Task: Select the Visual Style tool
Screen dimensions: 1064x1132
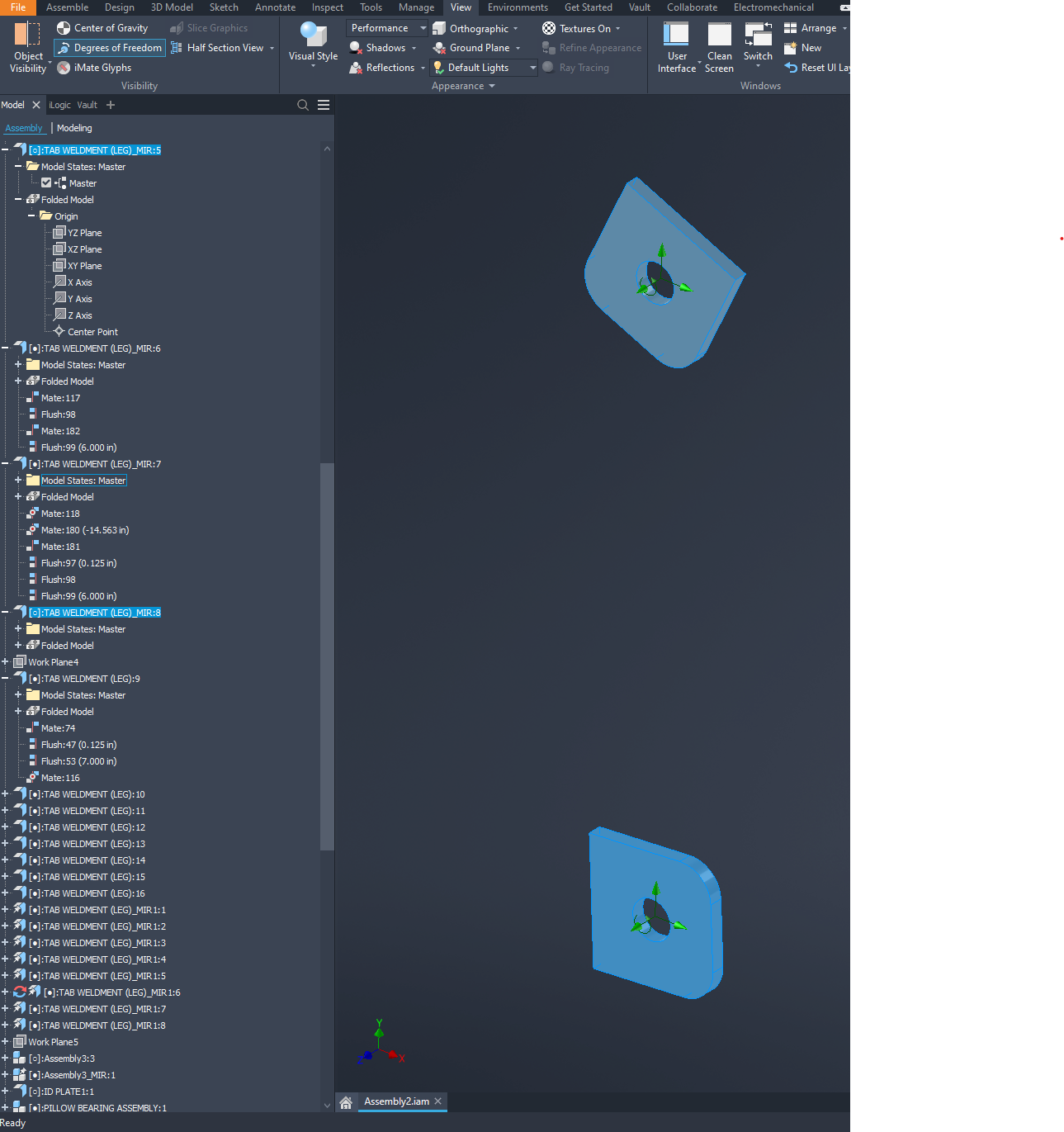Action: pos(312,45)
